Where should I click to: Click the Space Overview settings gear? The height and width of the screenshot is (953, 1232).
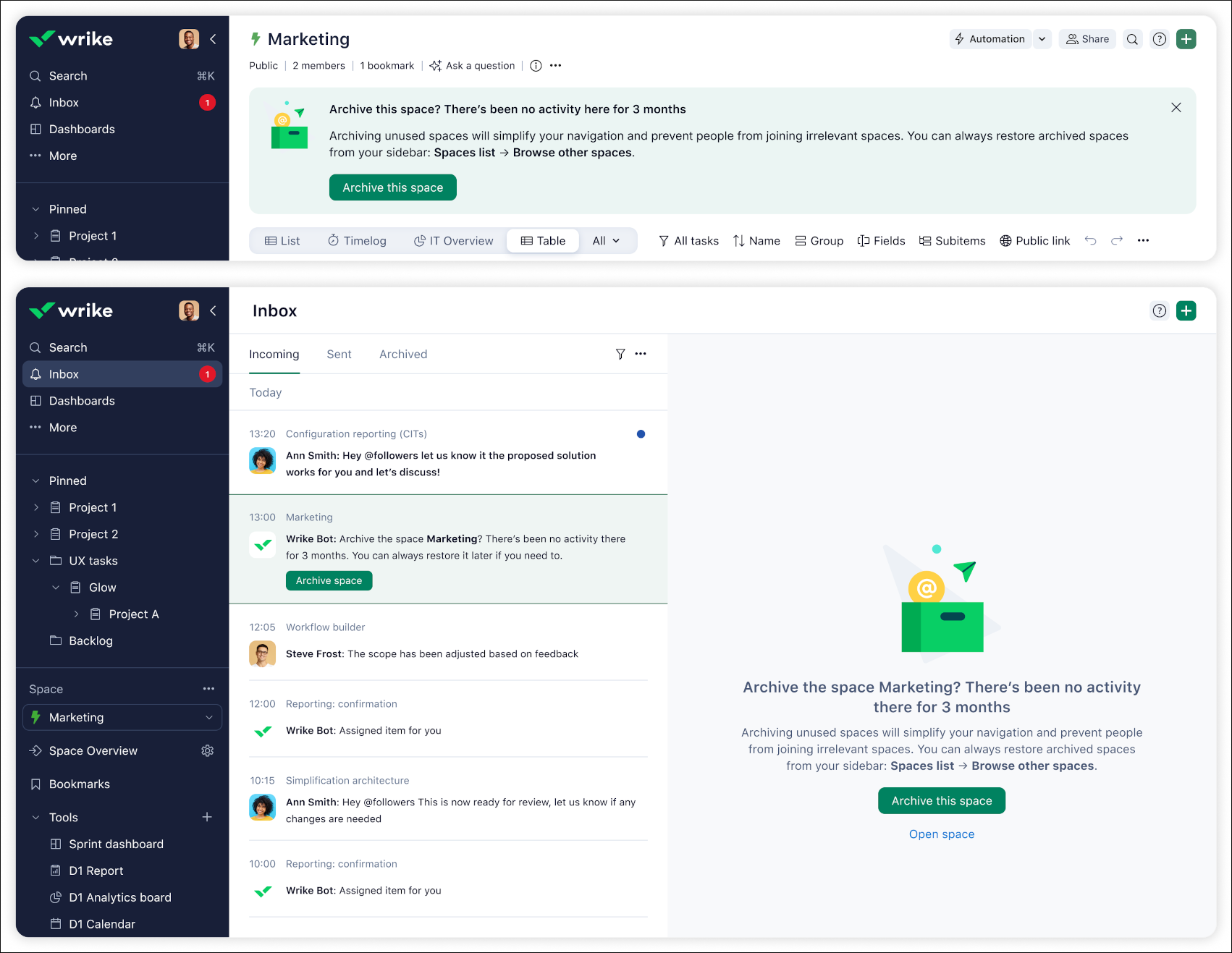point(208,751)
